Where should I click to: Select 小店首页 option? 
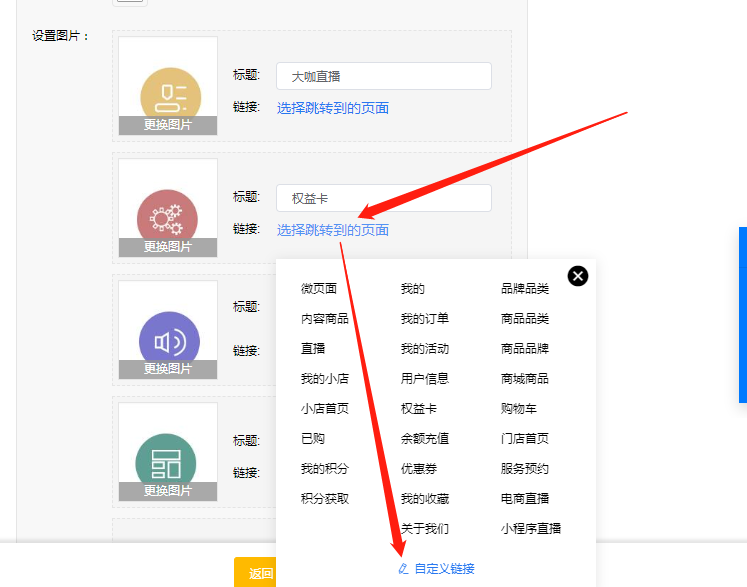pyautogui.click(x=325, y=409)
